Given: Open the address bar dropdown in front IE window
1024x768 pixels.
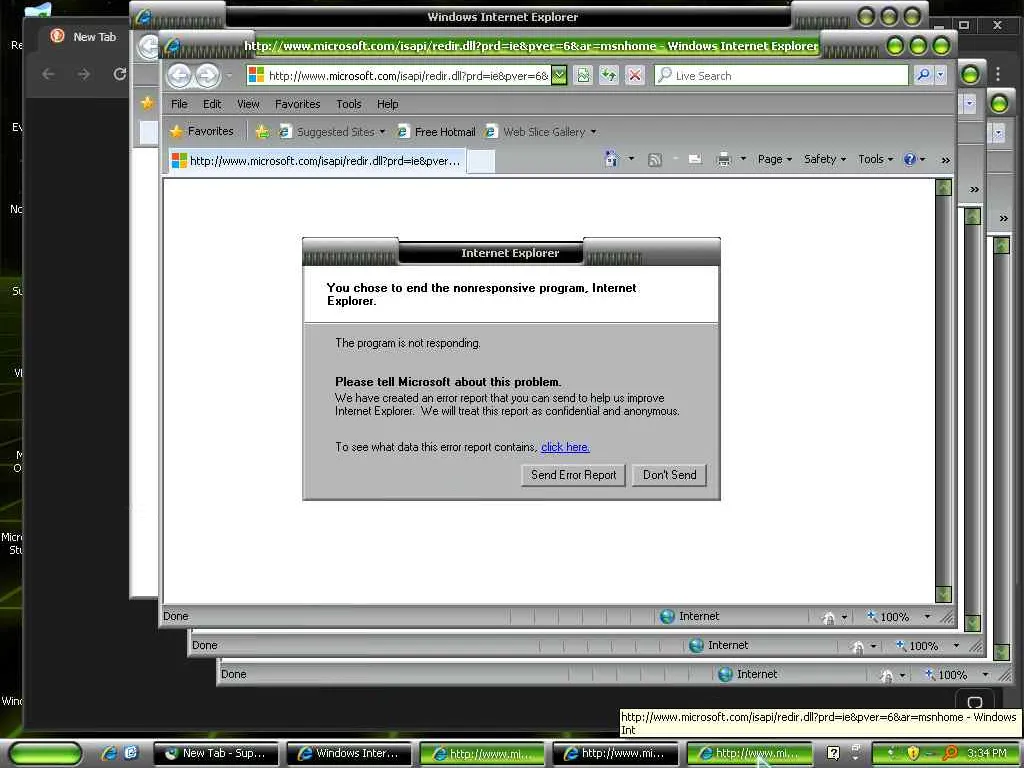Looking at the screenshot, I should click(559, 76).
